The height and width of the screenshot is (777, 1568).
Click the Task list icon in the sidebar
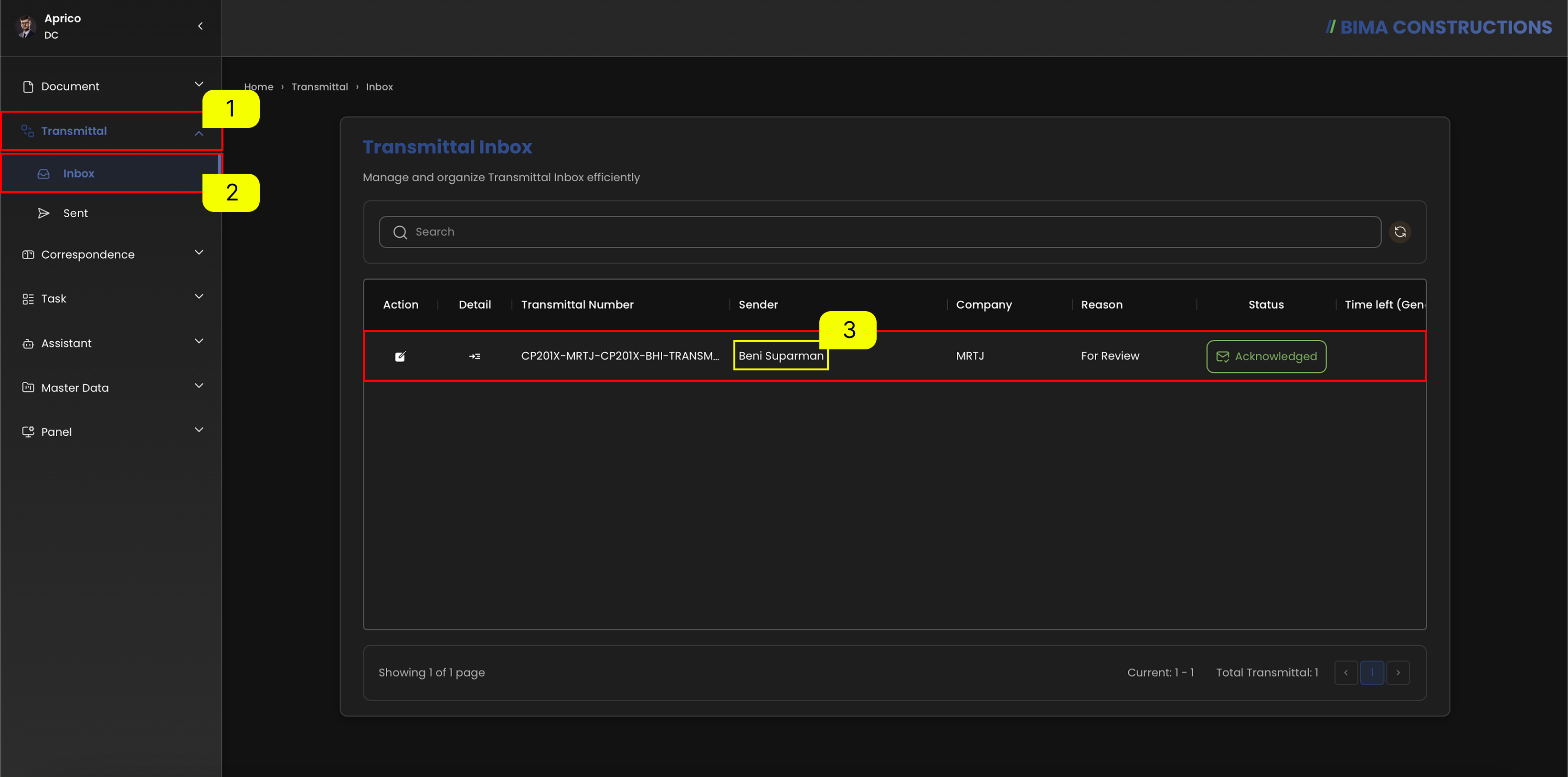(x=28, y=299)
